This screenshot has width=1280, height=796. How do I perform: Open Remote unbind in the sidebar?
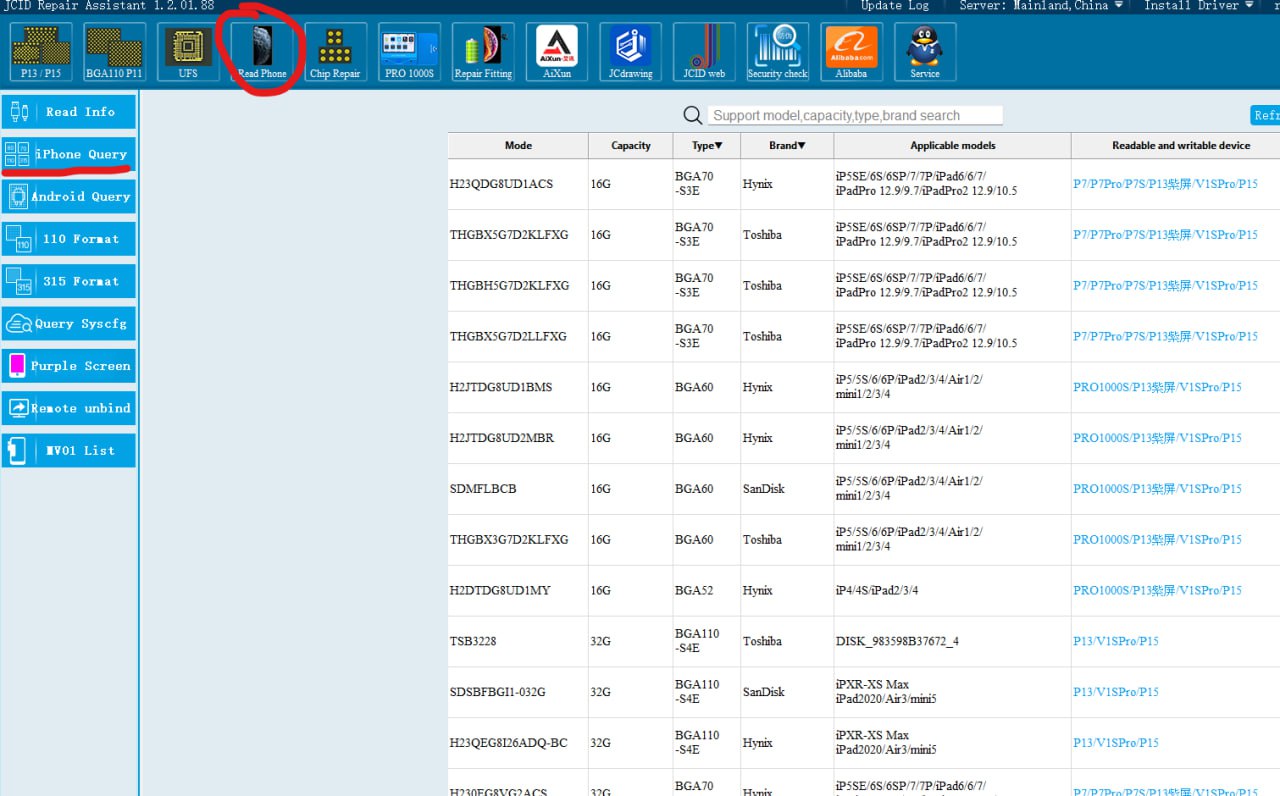[x=69, y=408]
